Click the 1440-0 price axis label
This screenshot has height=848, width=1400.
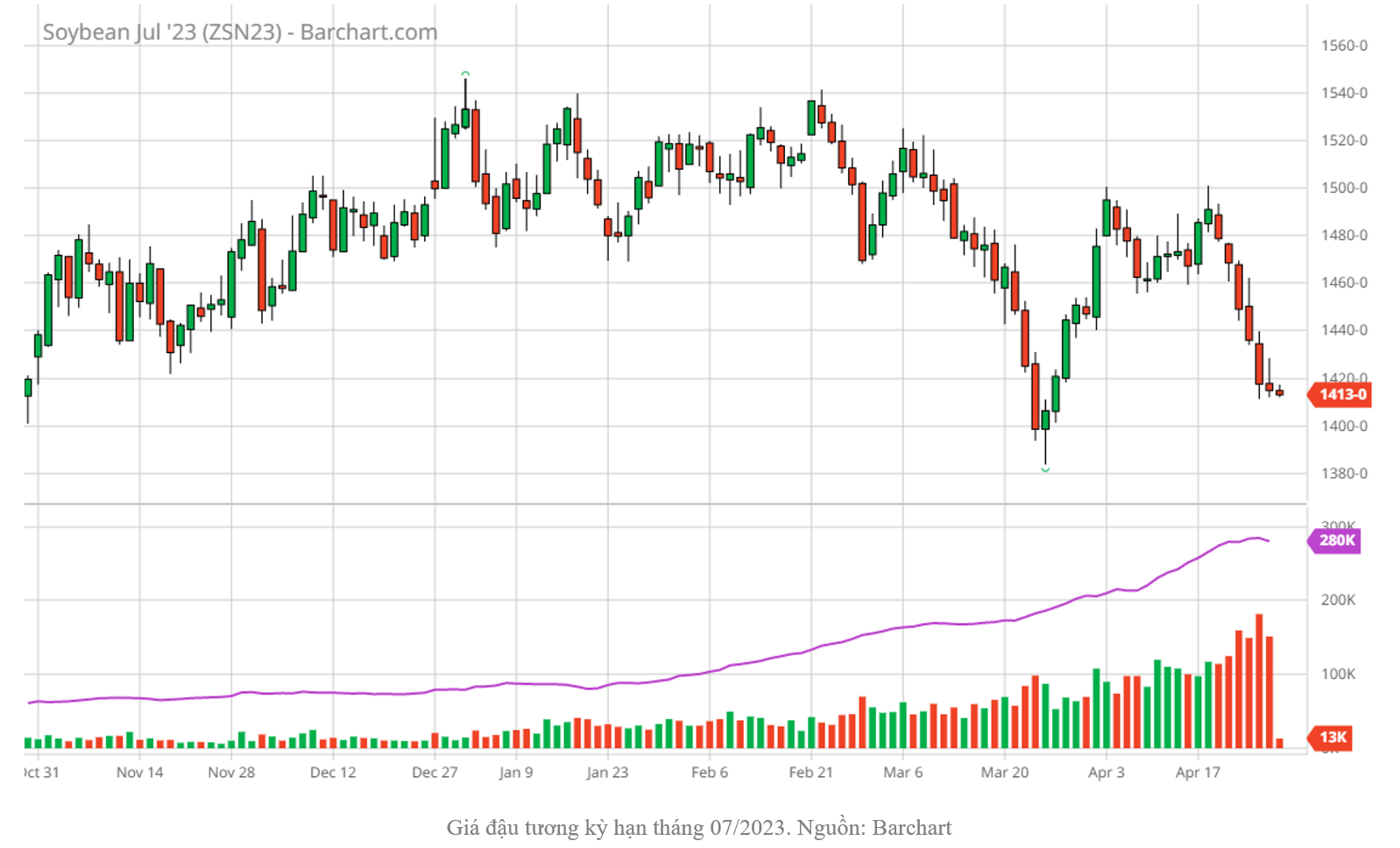1345,330
